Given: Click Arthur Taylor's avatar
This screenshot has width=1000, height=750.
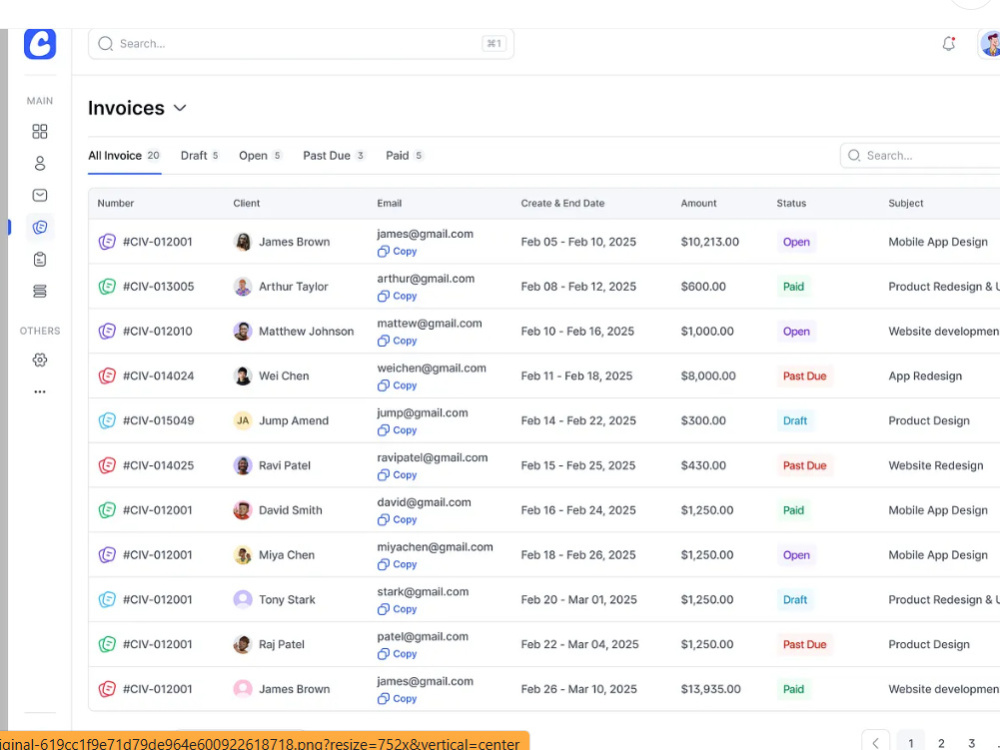Looking at the screenshot, I should 242,286.
